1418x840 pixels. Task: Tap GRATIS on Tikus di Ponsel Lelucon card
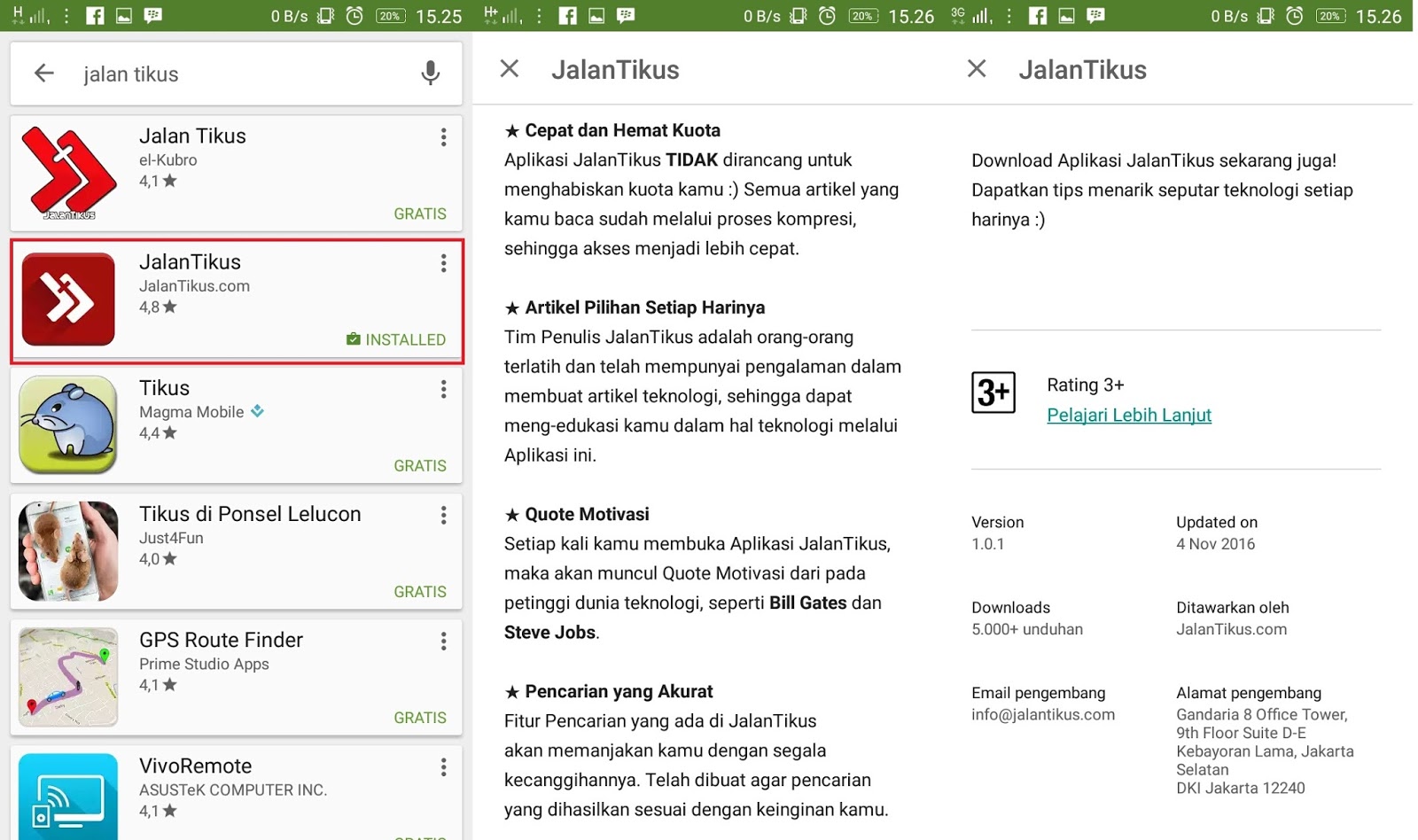click(x=420, y=591)
